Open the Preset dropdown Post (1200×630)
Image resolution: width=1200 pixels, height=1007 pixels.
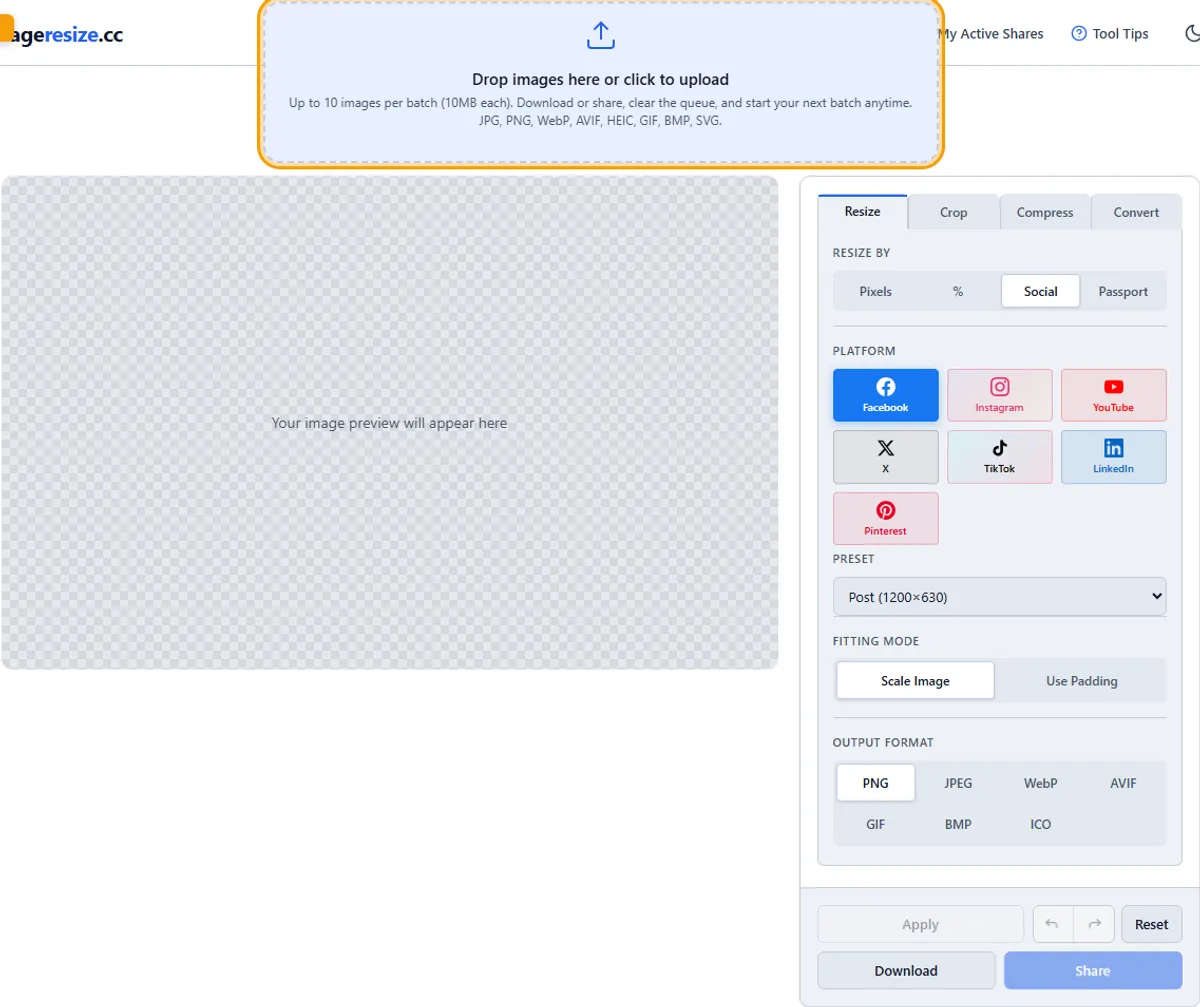click(x=1000, y=597)
